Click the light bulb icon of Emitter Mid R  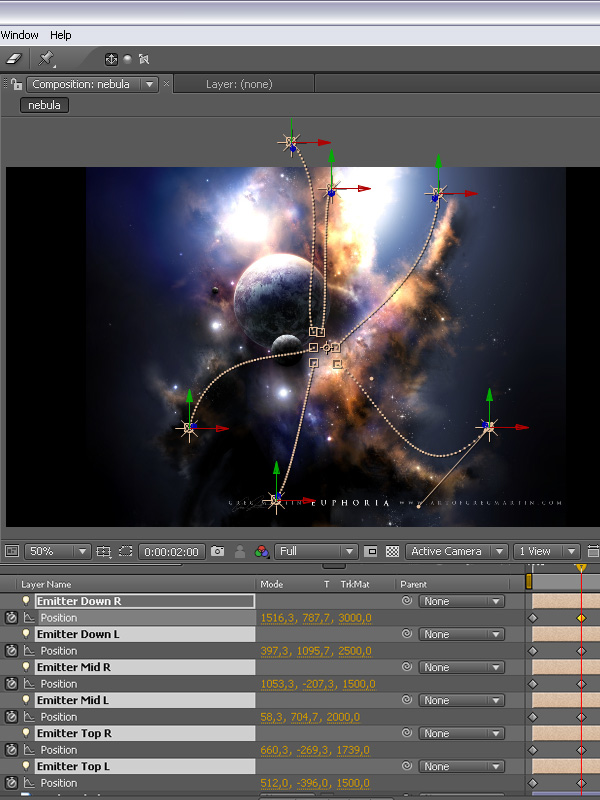click(x=26, y=667)
